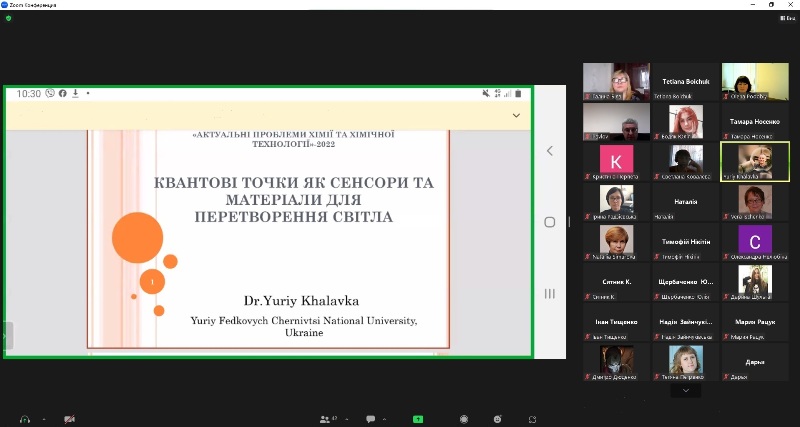Image resolution: width=800 pixels, height=427 pixels.
Task: Select Тимофій Нікітін participant tile
Action: (x=685, y=241)
